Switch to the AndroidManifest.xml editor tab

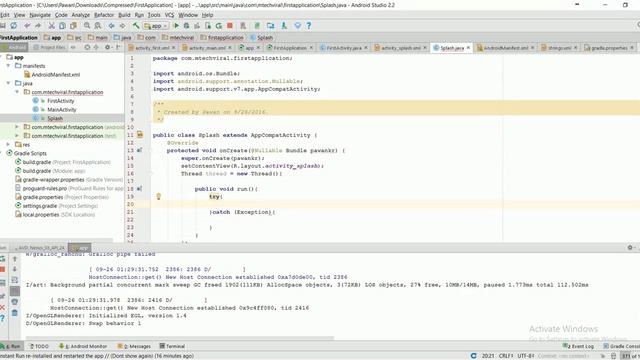click(x=506, y=48)
